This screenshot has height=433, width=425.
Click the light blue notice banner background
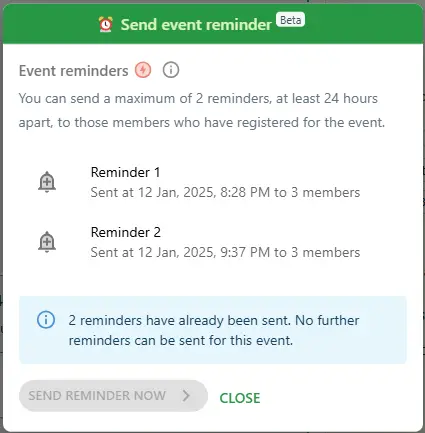[213, 330]
